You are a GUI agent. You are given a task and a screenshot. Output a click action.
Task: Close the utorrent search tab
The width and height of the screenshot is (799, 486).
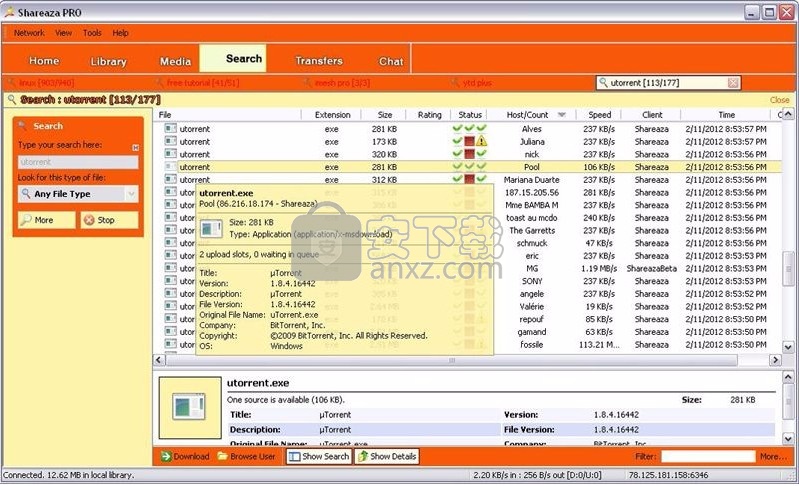[x=733, y=83]
